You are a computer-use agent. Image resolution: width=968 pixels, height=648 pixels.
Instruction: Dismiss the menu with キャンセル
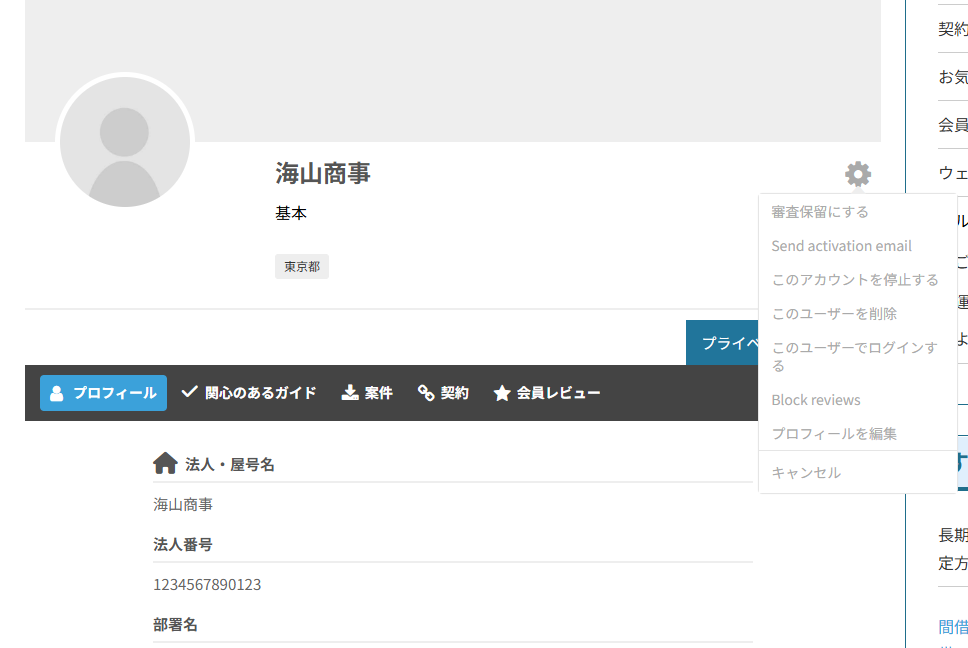click(x=806, y=473)
